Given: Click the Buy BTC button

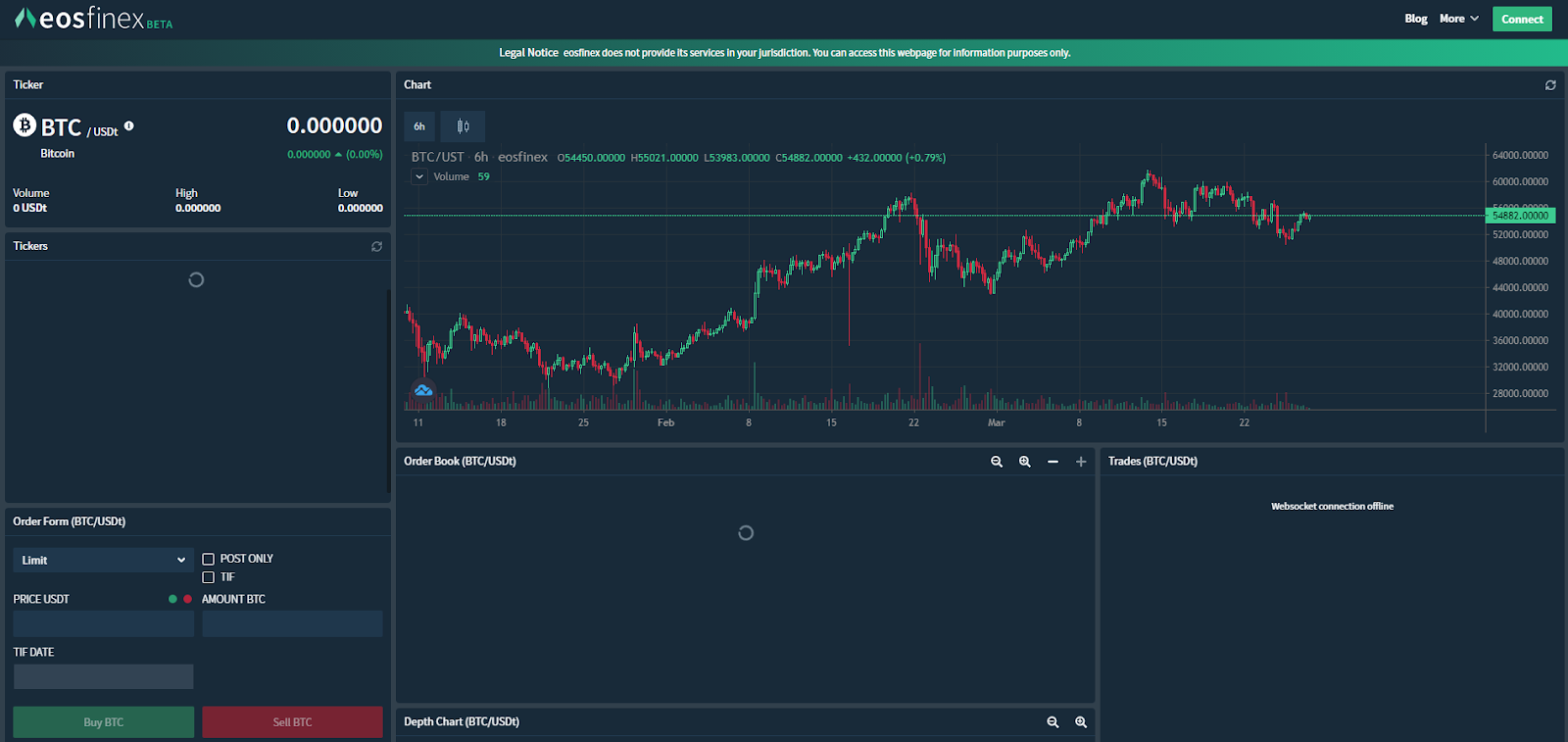Looking at the screenshot, I should tap(104, 722).
